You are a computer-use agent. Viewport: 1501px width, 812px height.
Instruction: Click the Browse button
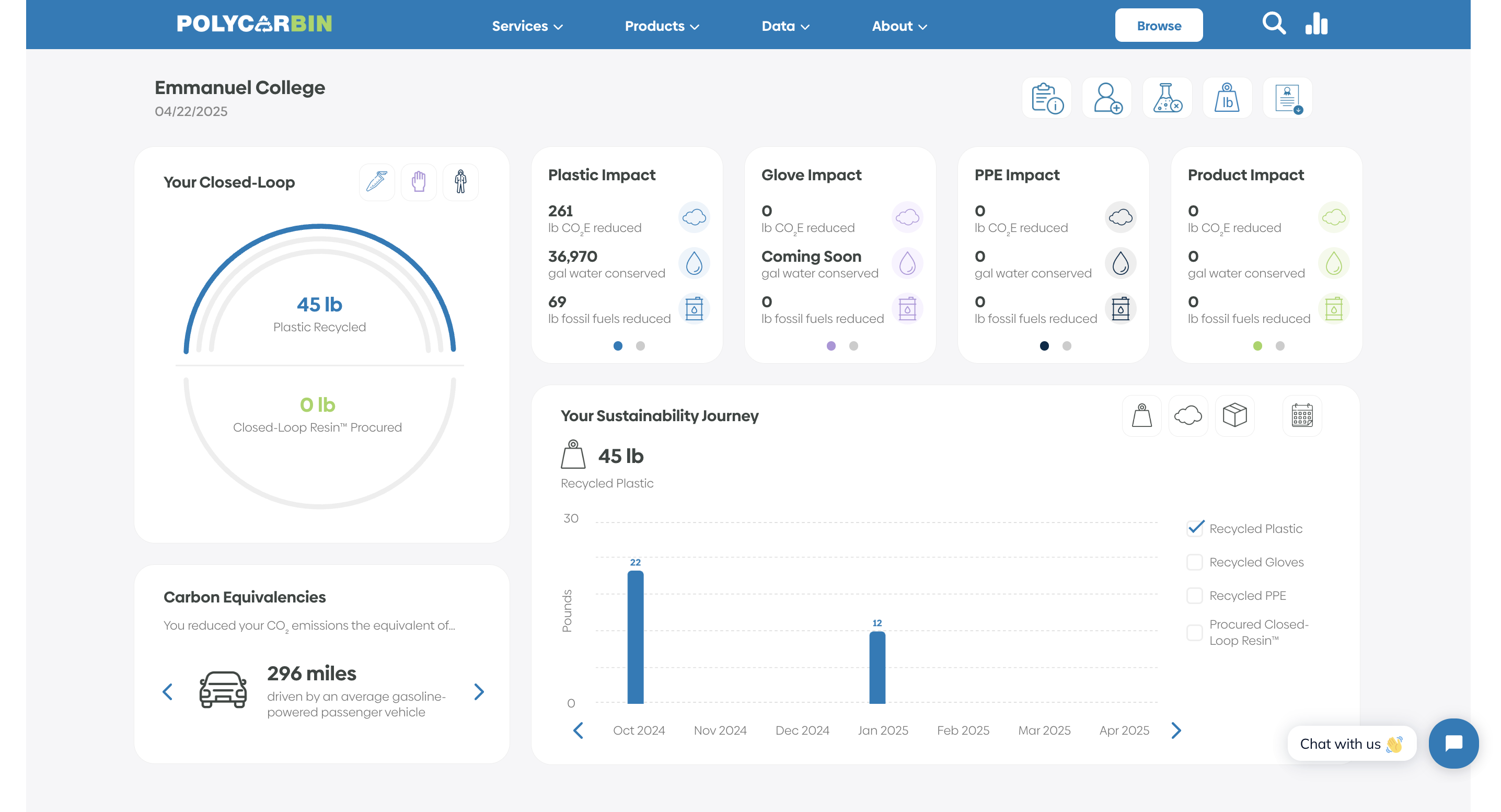coord(1158,26)
